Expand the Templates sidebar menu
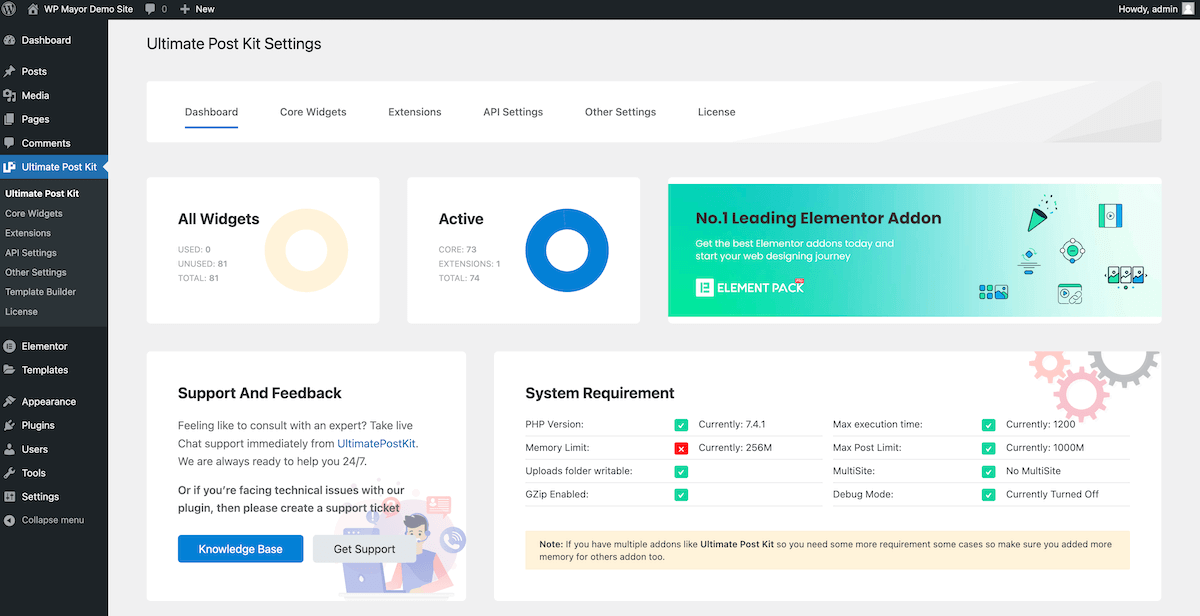This screenshot has width=1200, height=616. coord(45,370)
